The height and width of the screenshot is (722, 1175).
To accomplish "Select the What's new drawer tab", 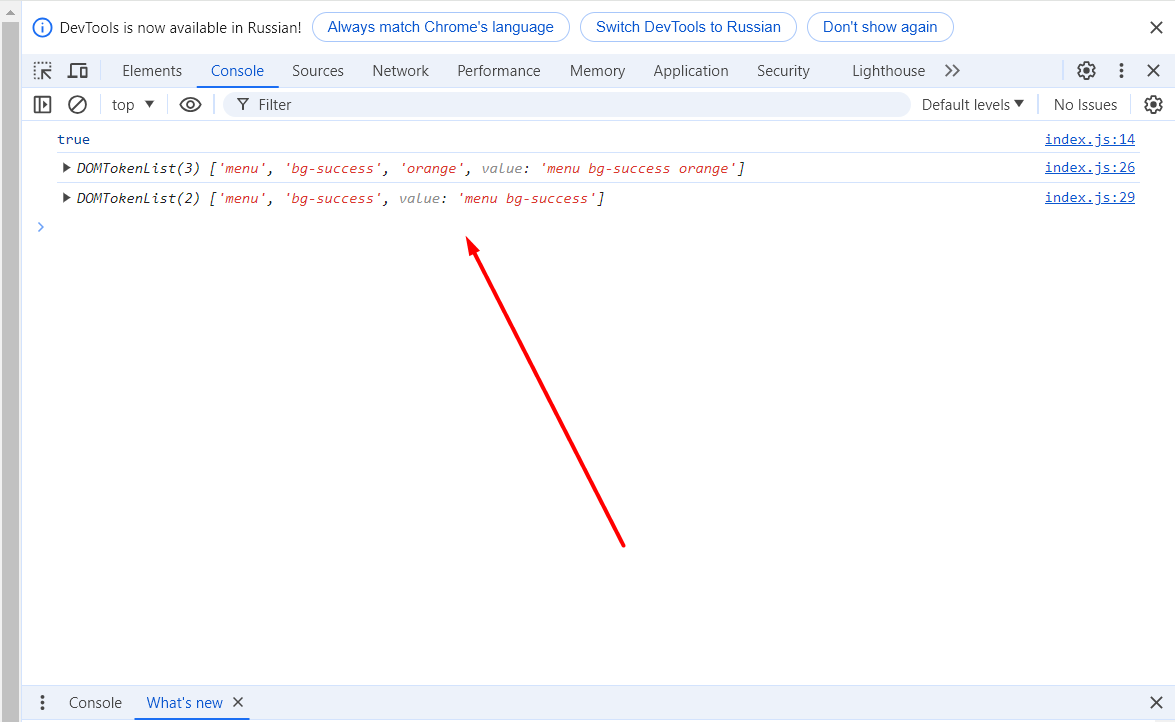I will (x=184, y=703).
